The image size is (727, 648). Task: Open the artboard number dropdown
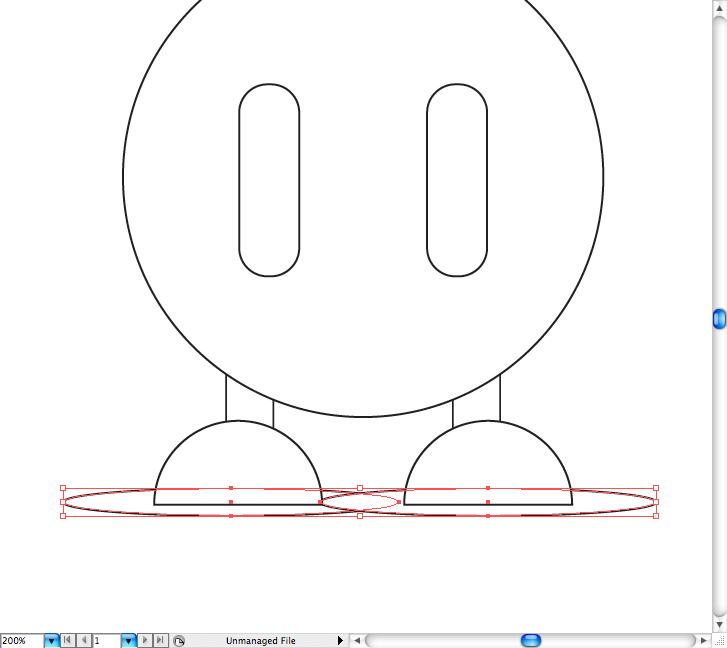pyautogui.click(x=128, y=640)
